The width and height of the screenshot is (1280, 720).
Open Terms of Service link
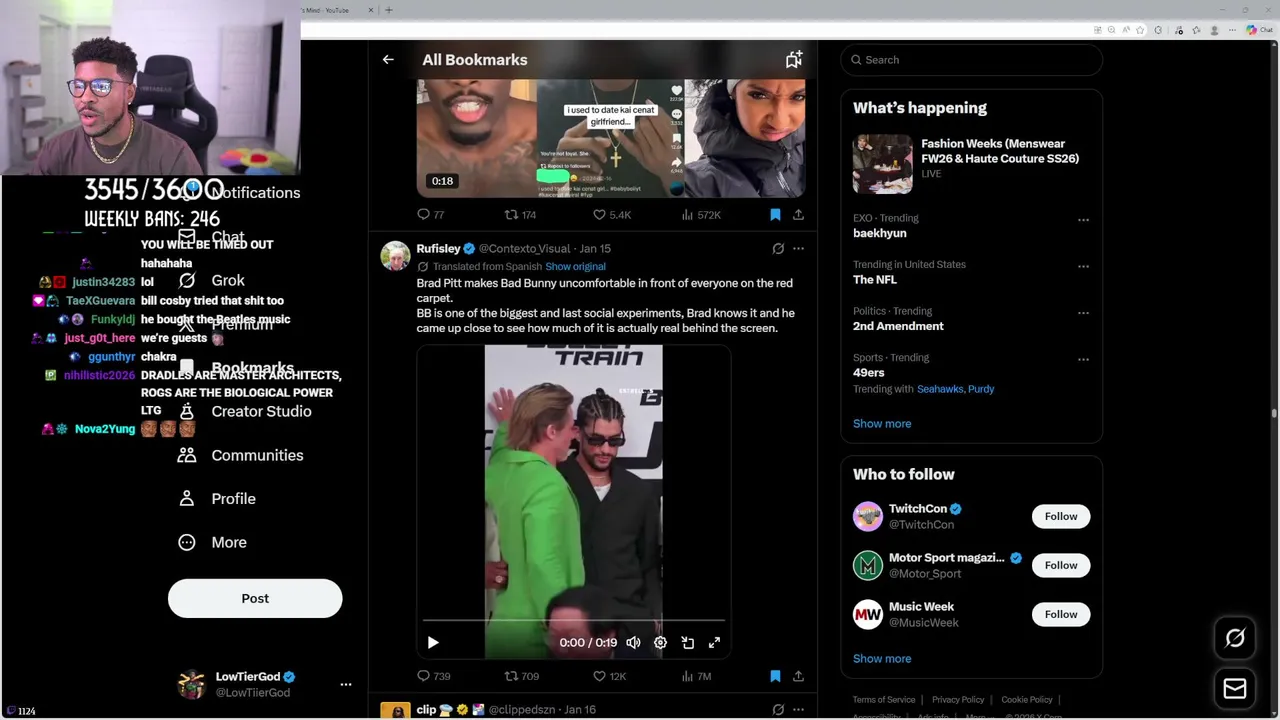click(884, 700)
